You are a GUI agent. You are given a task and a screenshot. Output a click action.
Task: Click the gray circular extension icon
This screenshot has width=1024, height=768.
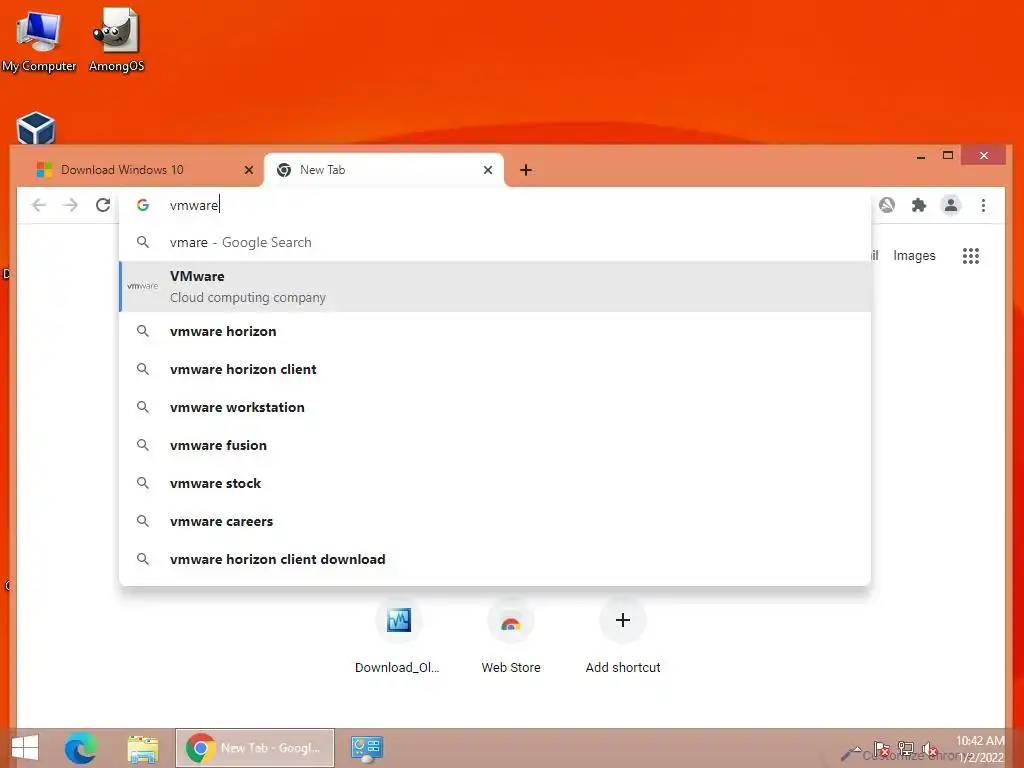point(887,205)
